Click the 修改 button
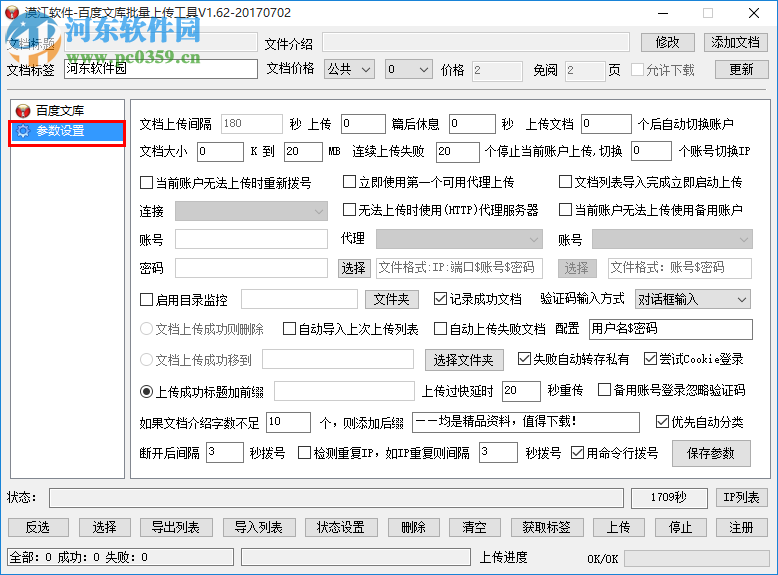Image resolution: width=778 pixels, height=575 pixels. [x=667, y=43]
